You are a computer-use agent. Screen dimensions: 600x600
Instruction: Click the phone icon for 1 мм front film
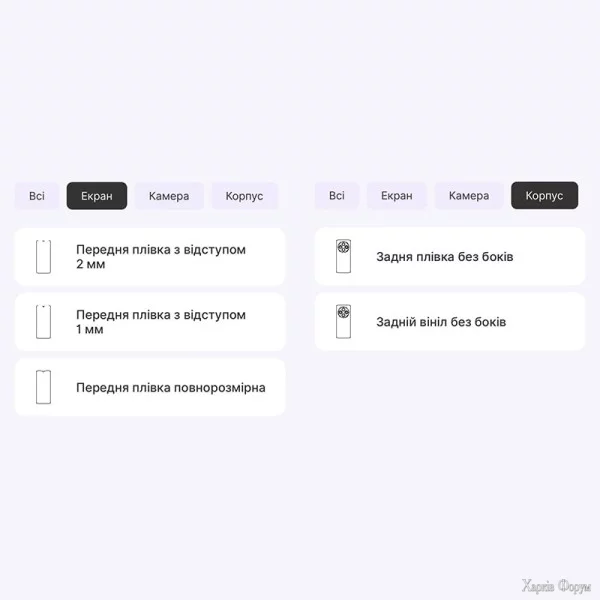tap(43, 322)
